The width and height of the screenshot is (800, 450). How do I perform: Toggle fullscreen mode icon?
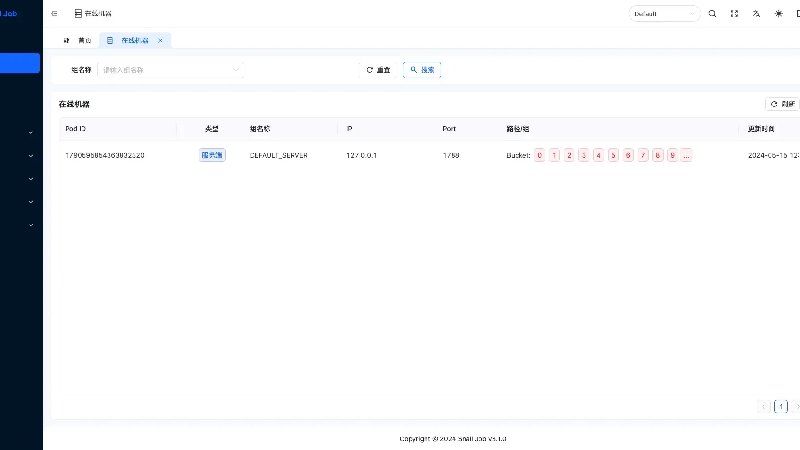tap(734, 14)
